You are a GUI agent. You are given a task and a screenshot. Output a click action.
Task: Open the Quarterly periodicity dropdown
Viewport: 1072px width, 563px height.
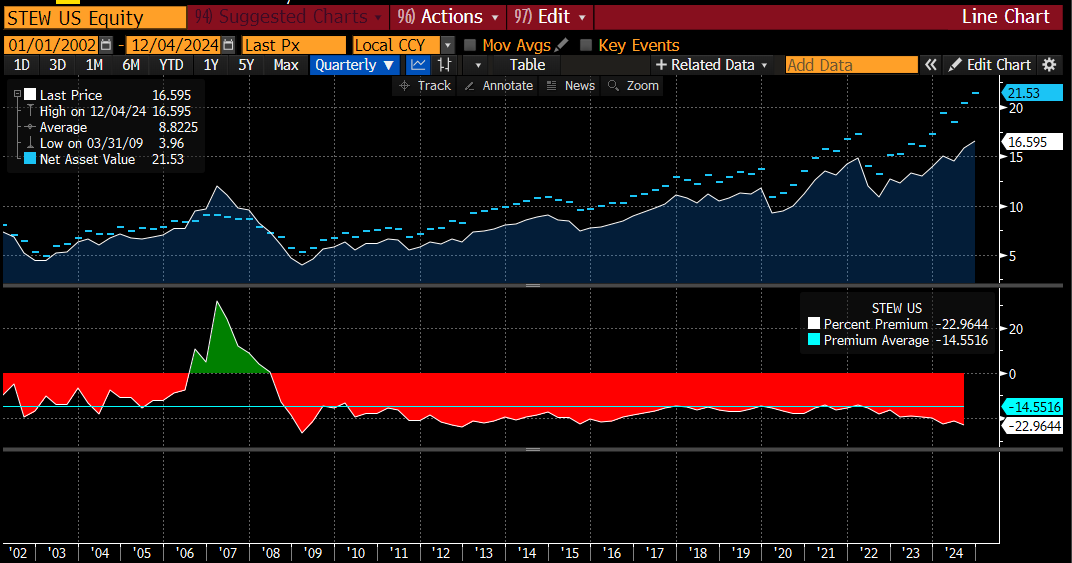tap(355, 65)
